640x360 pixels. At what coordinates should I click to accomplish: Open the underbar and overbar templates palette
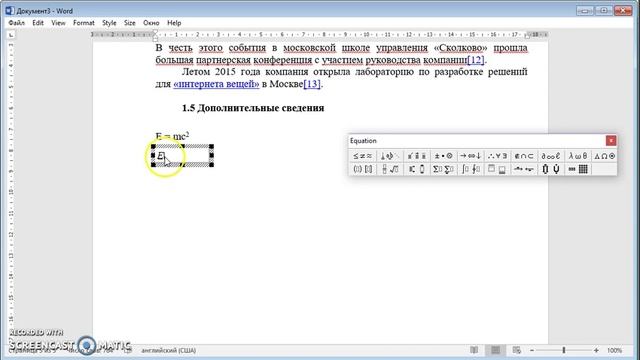pos(497,169)
